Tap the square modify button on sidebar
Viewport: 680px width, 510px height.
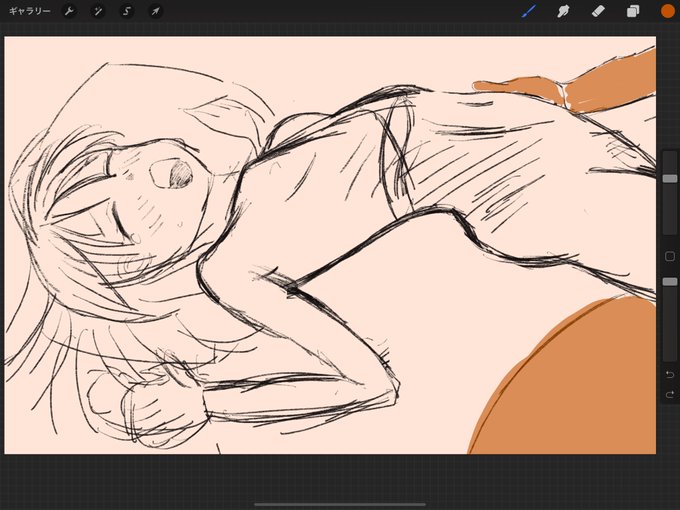click(670, 256)
